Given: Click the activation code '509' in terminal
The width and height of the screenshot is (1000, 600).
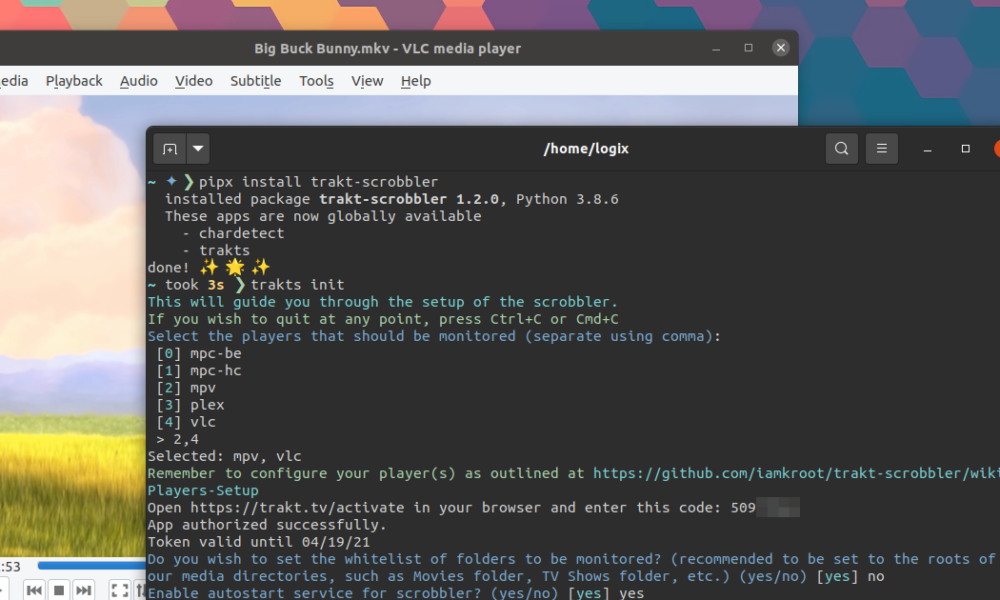Looking at the screenshot, I should (743, 508).
